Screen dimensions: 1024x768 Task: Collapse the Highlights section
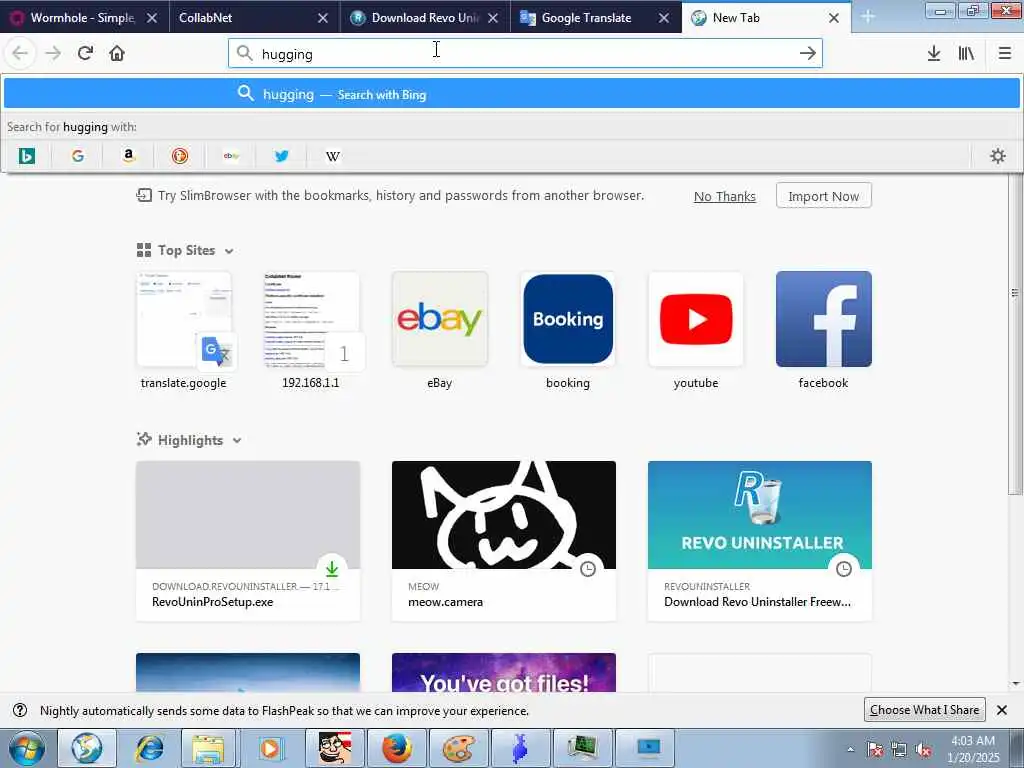237,441
